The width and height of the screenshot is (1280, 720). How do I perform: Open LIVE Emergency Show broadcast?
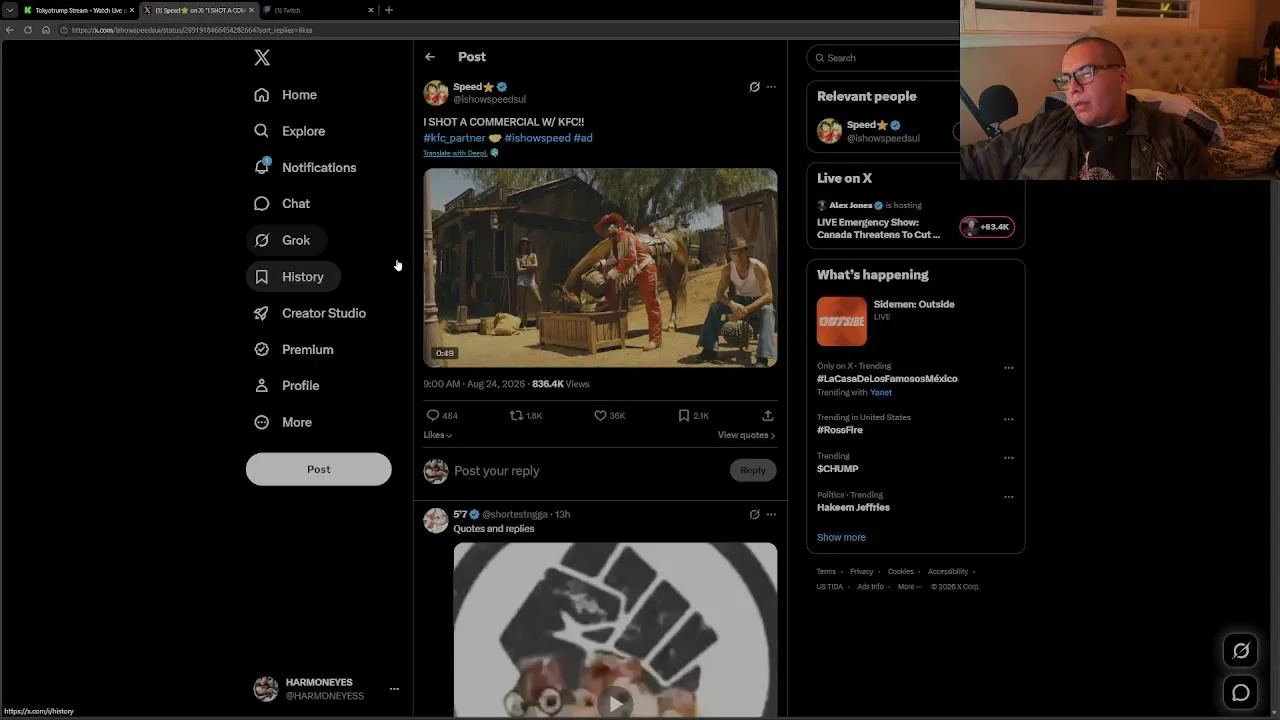coord(878,229)
